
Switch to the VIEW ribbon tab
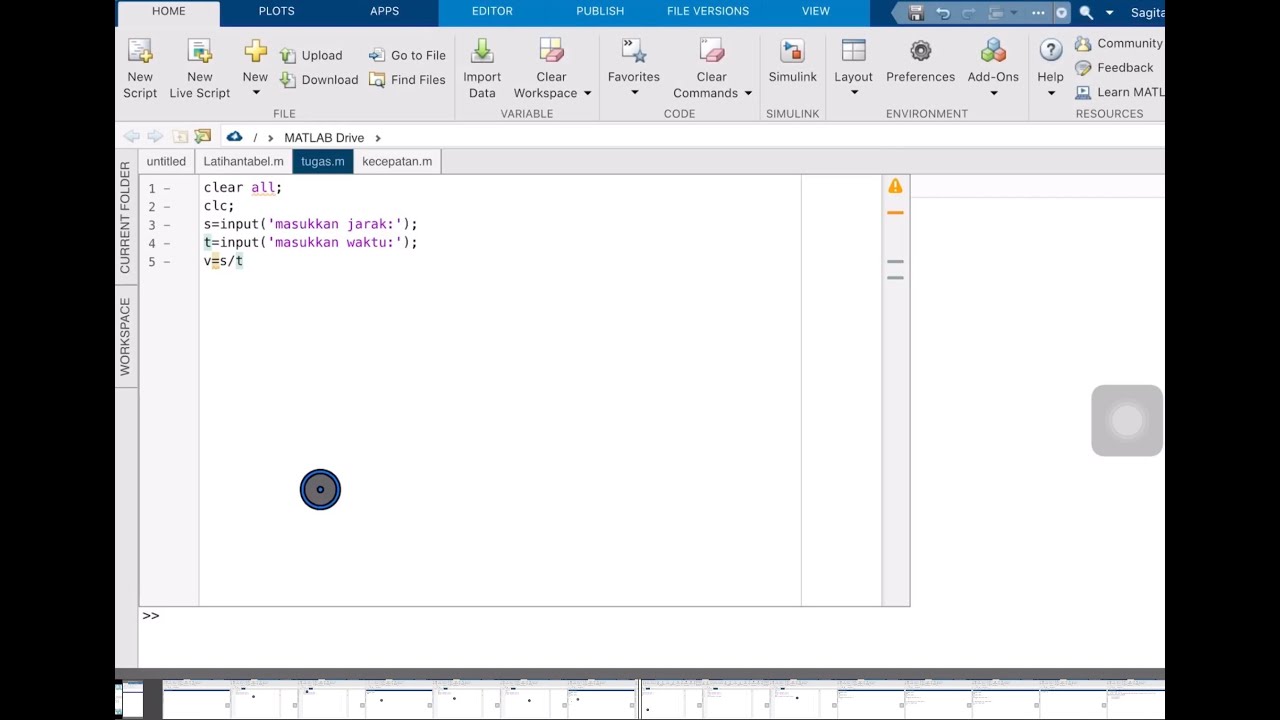[x=816, y=11]
